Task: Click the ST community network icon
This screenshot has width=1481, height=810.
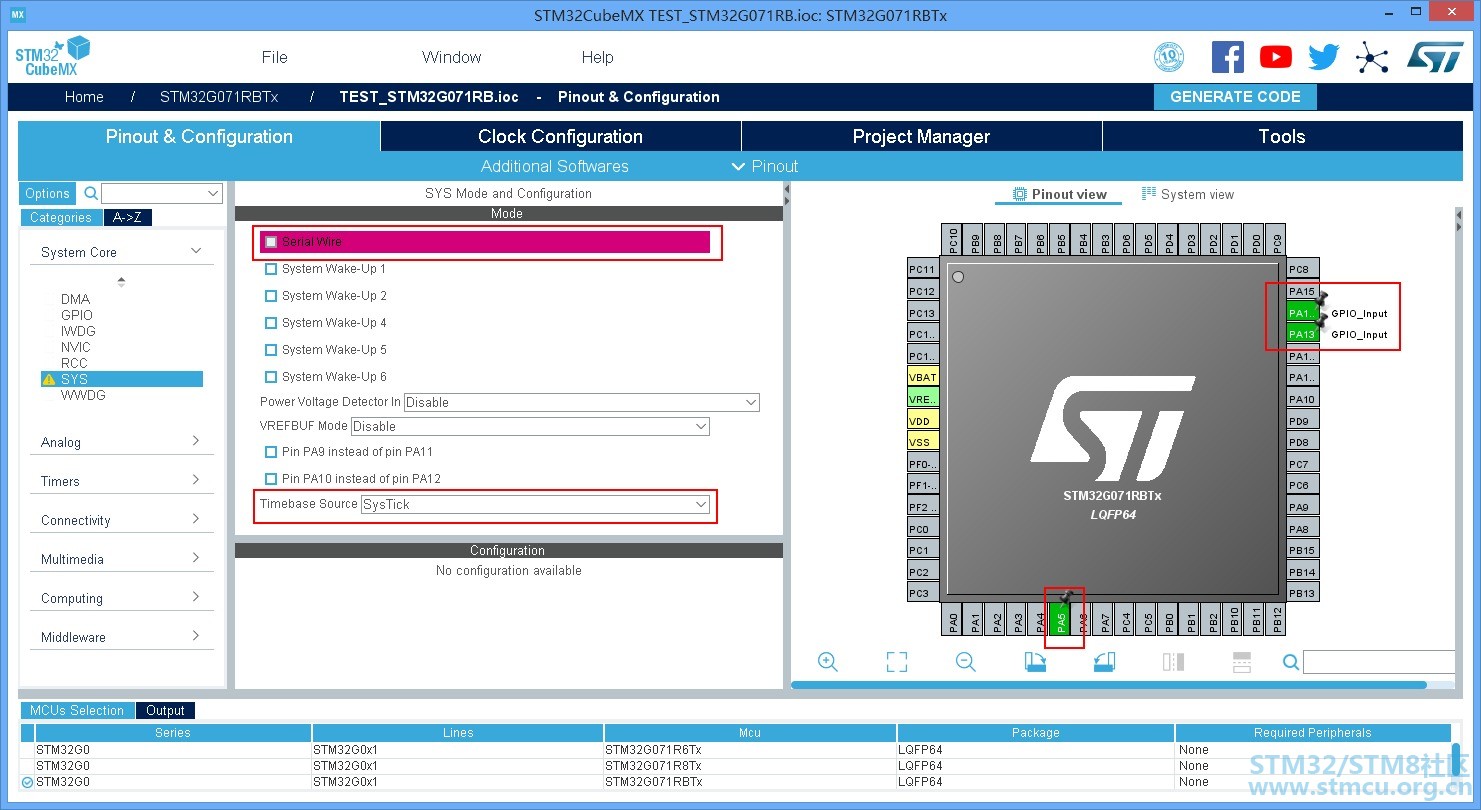Action: coord(1372,57)
